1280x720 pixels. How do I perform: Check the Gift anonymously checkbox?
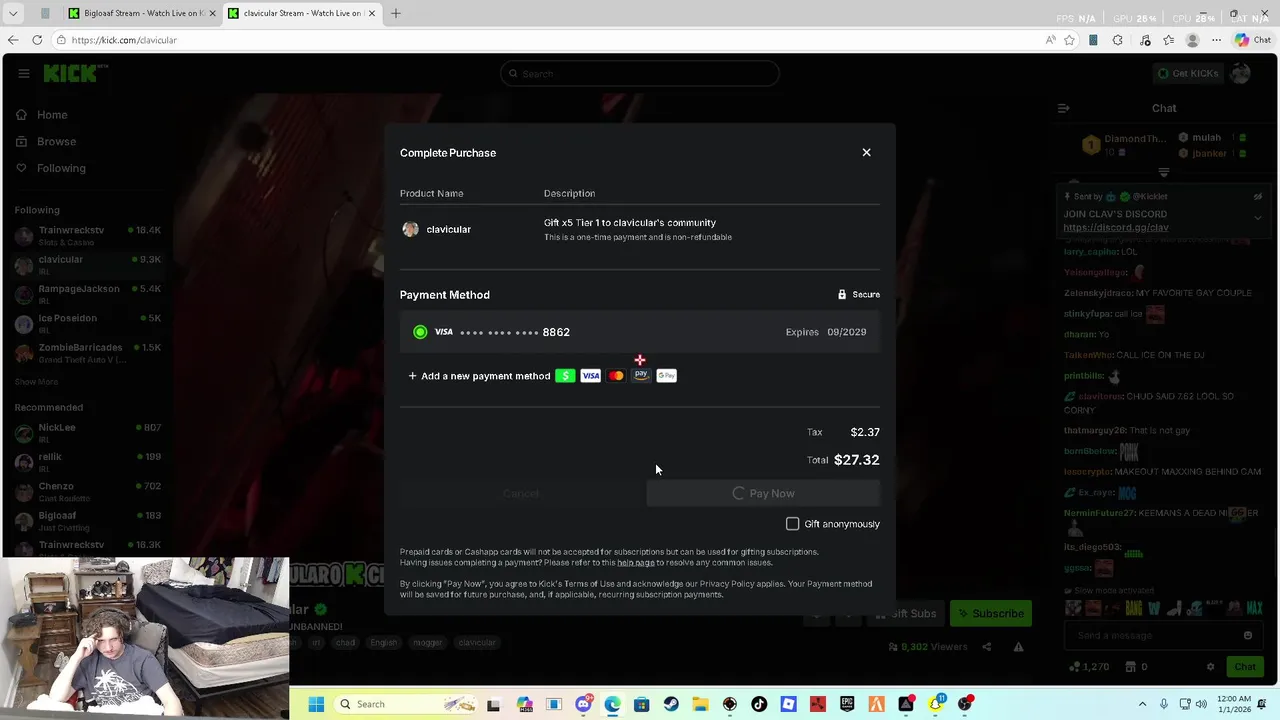tap(792, 524)
